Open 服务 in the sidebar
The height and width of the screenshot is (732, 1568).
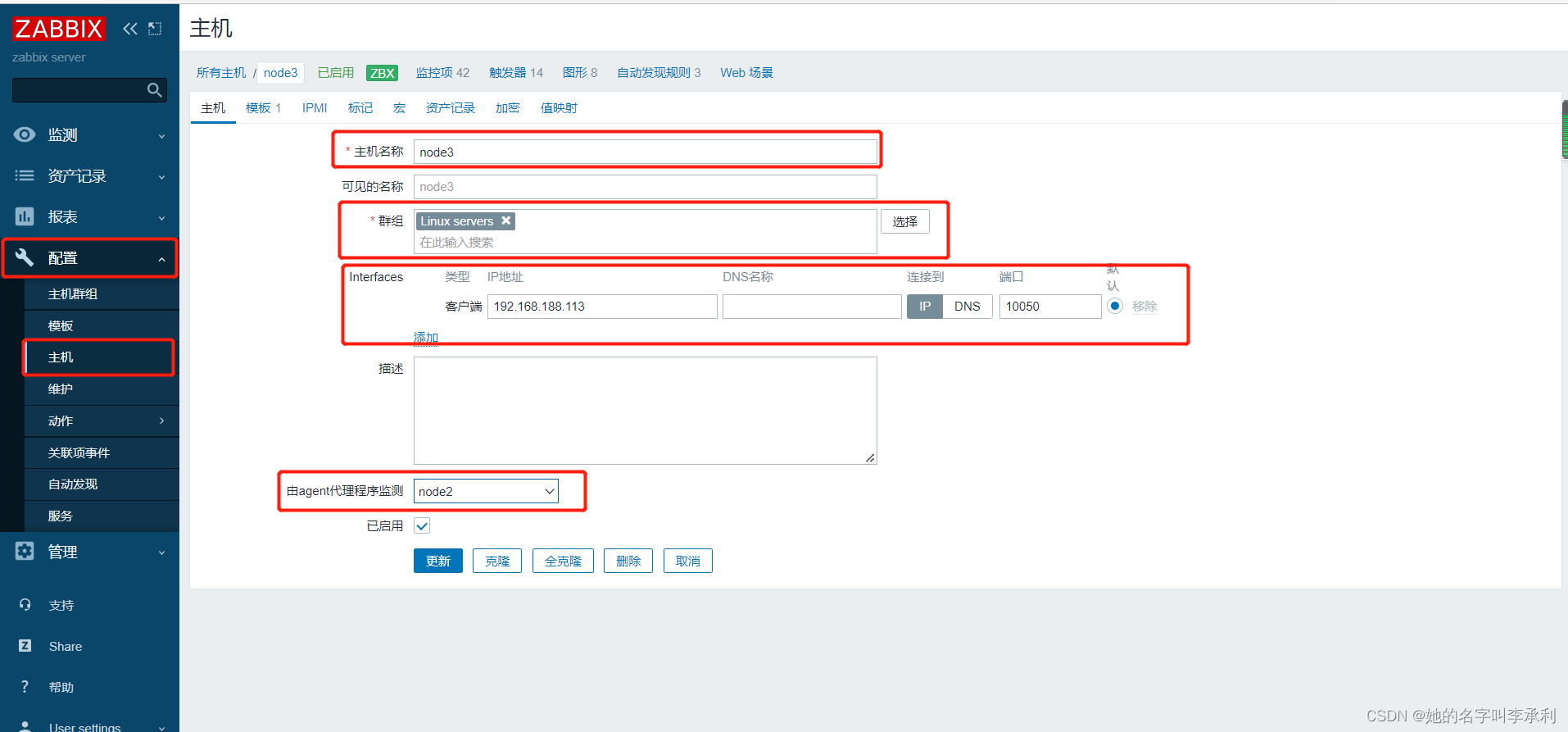tap(102, 516)
